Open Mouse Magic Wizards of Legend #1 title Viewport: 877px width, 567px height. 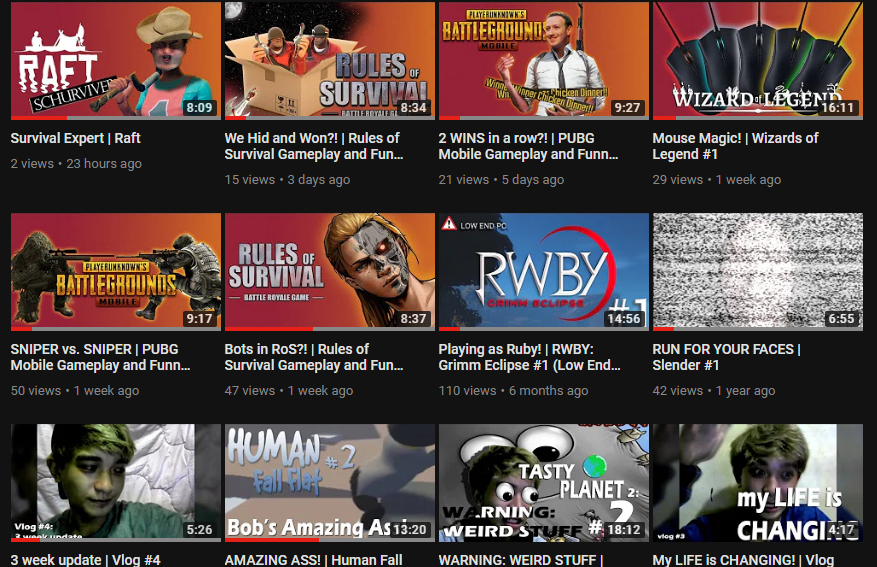(735, 146)
